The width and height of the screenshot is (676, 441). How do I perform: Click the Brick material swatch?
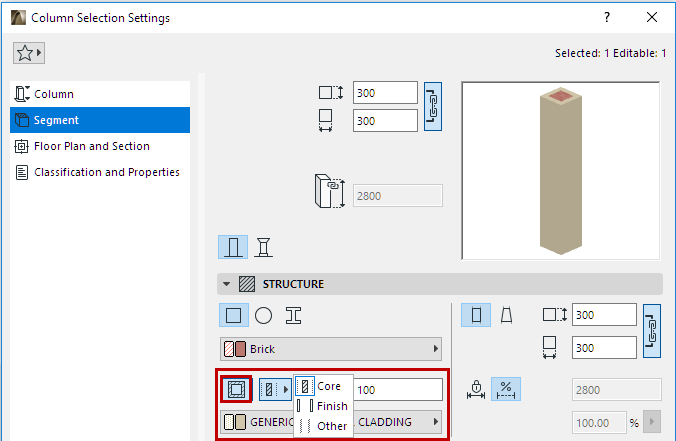235,349
